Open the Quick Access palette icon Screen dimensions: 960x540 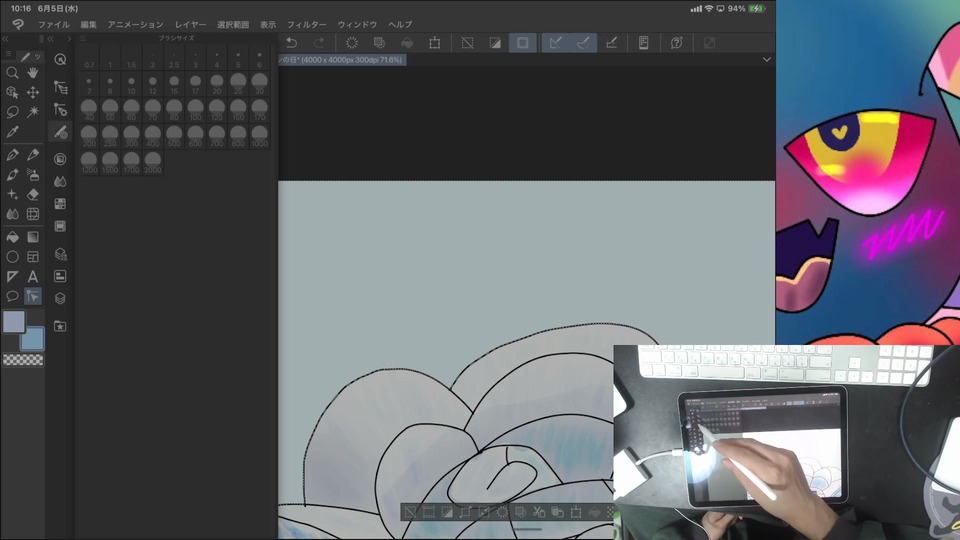(60, 59)
